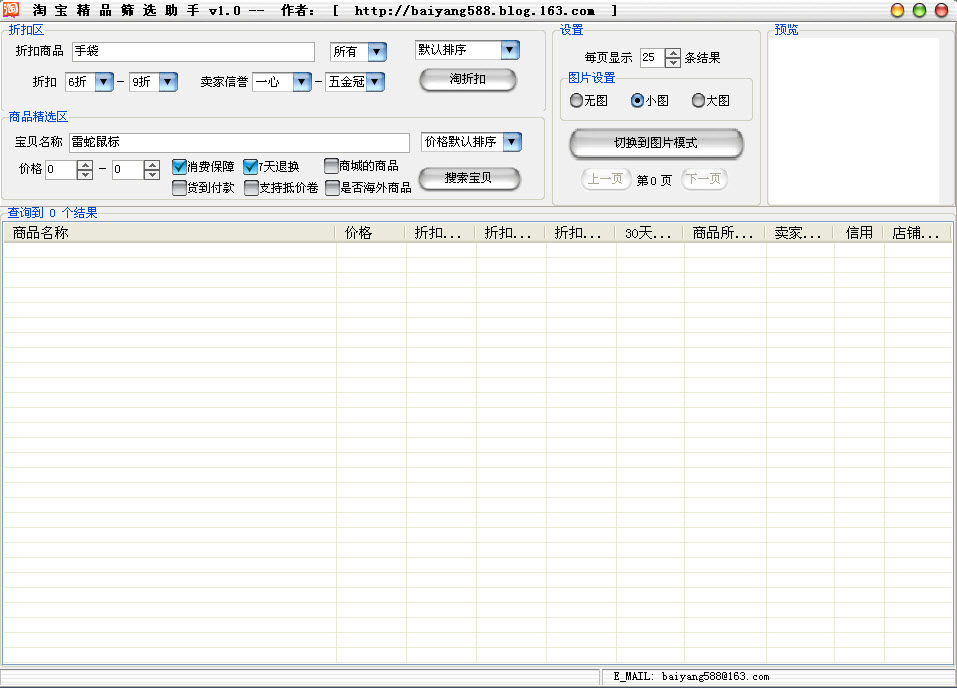Image resolution: width=957 pixels, height=688 pixels.
Task: Open the 6折 minimum discount dropdown
Action: pyautogui.click(x=103, y=82)
